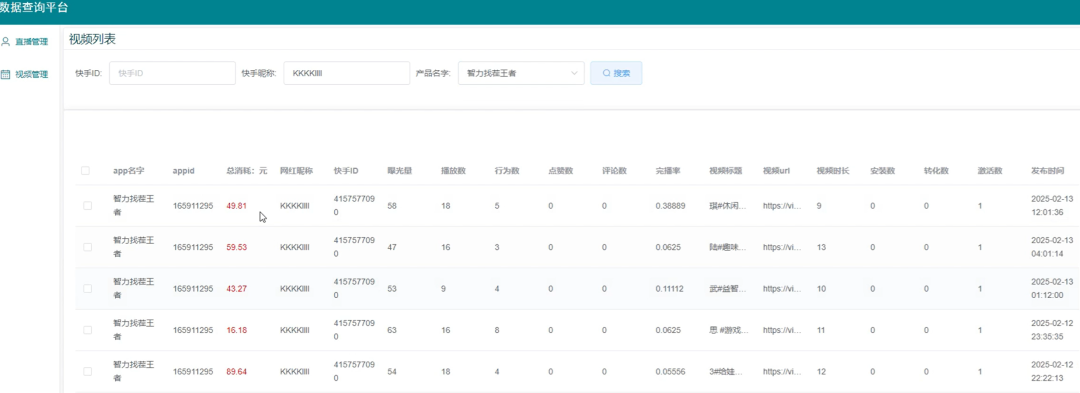This screenshot has width=1080, height=393.
Task: Focus the 快手ID input field
Action: [x=172, y=73]
